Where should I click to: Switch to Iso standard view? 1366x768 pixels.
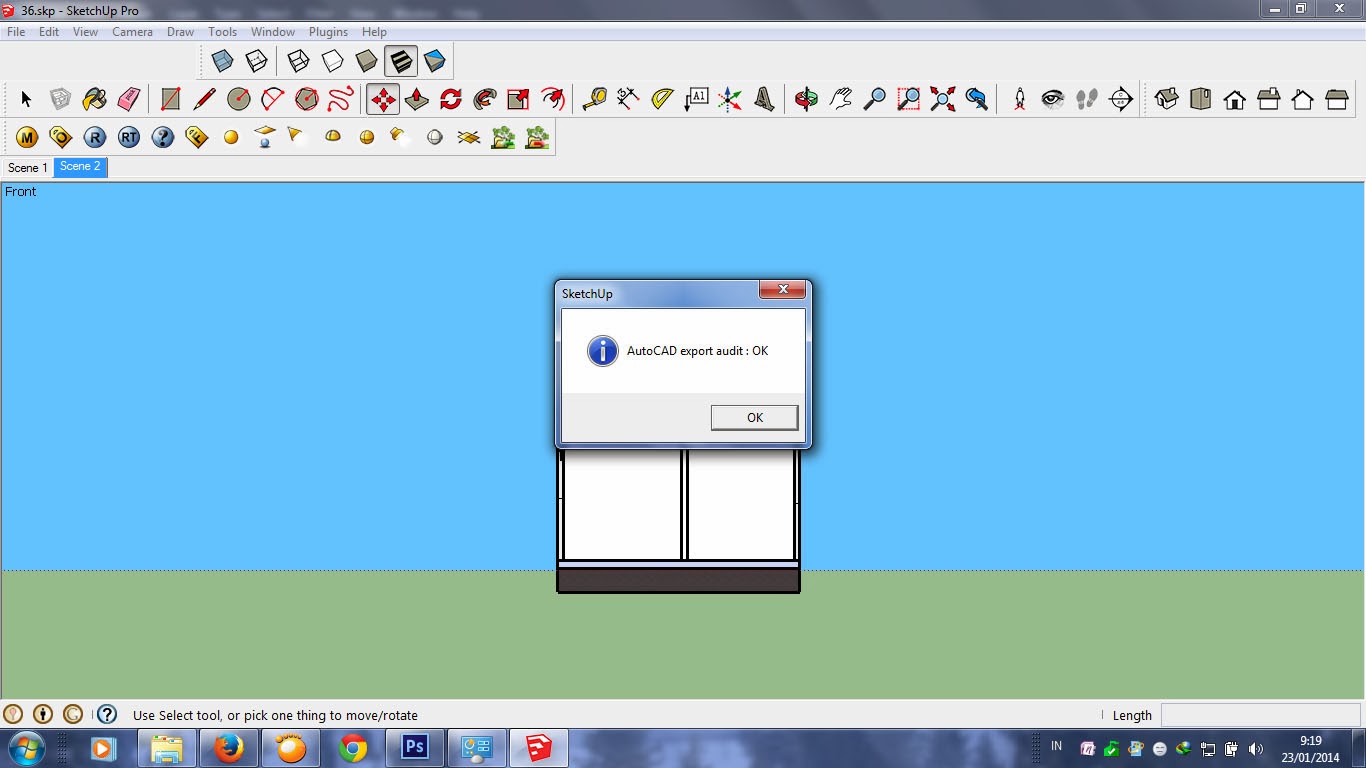pos(1166,99)
